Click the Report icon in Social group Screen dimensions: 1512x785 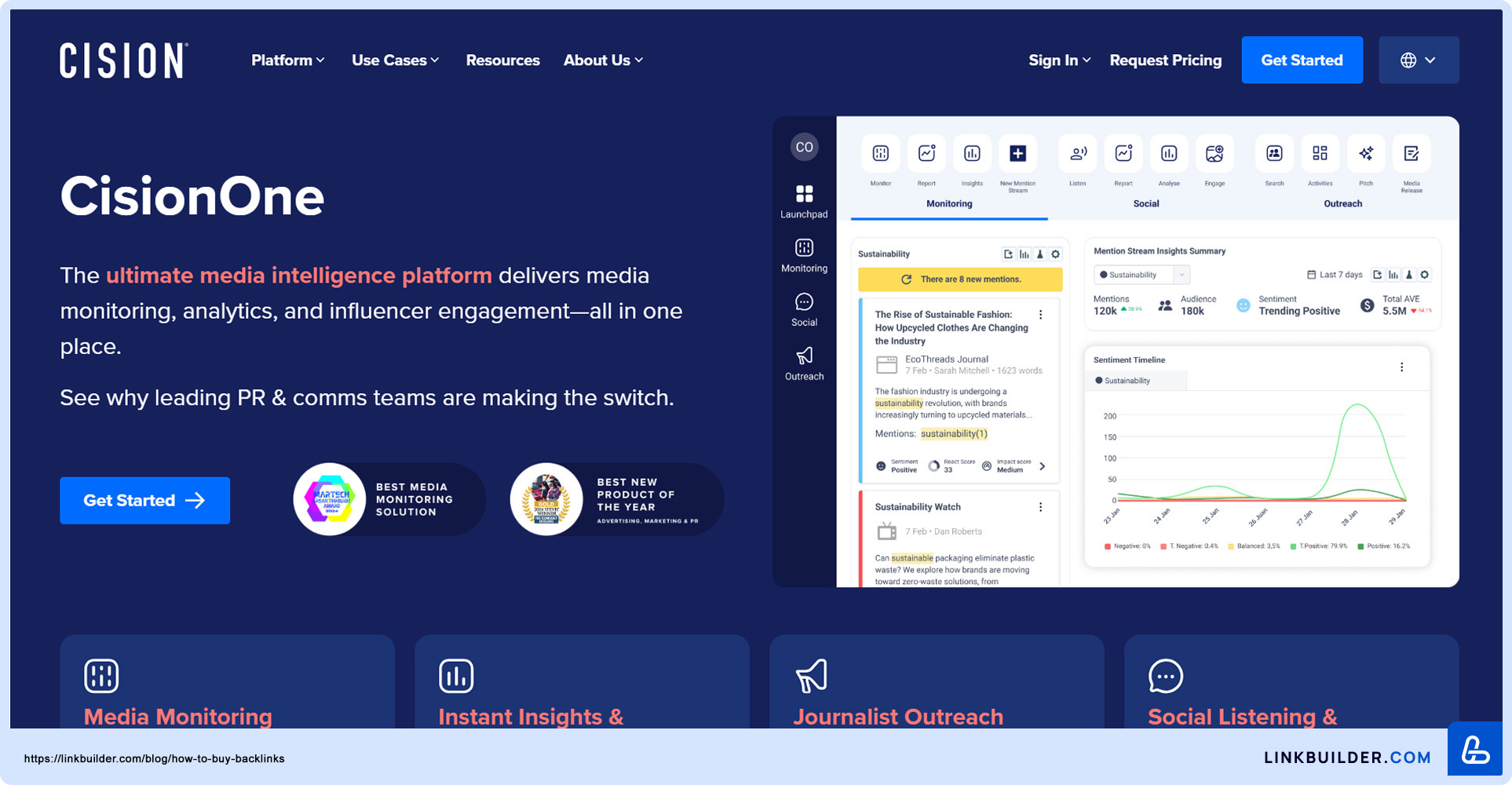tap(1123, 153)
